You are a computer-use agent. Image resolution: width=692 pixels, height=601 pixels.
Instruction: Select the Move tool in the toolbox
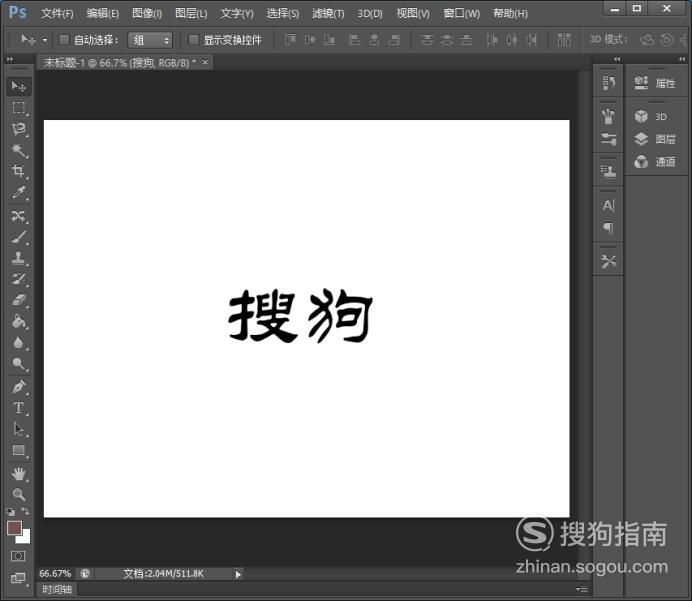coord(19,86)
